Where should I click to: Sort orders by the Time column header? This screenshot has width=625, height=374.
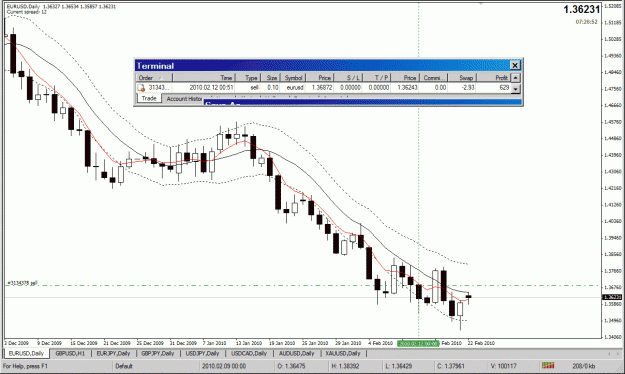coord(204,78)
